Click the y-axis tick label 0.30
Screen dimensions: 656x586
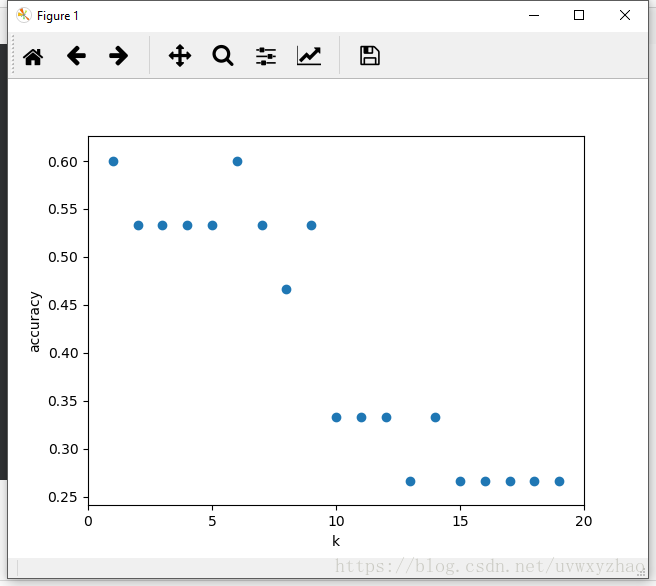pyautogui.click(x=63, y=449)
